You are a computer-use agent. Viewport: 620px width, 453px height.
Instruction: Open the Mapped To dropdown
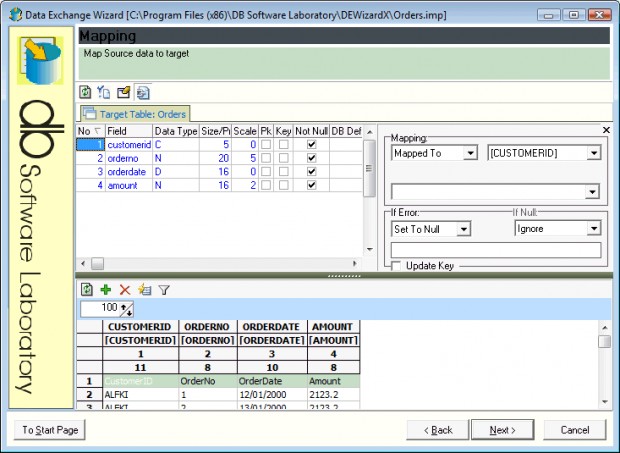pos(470,153)
